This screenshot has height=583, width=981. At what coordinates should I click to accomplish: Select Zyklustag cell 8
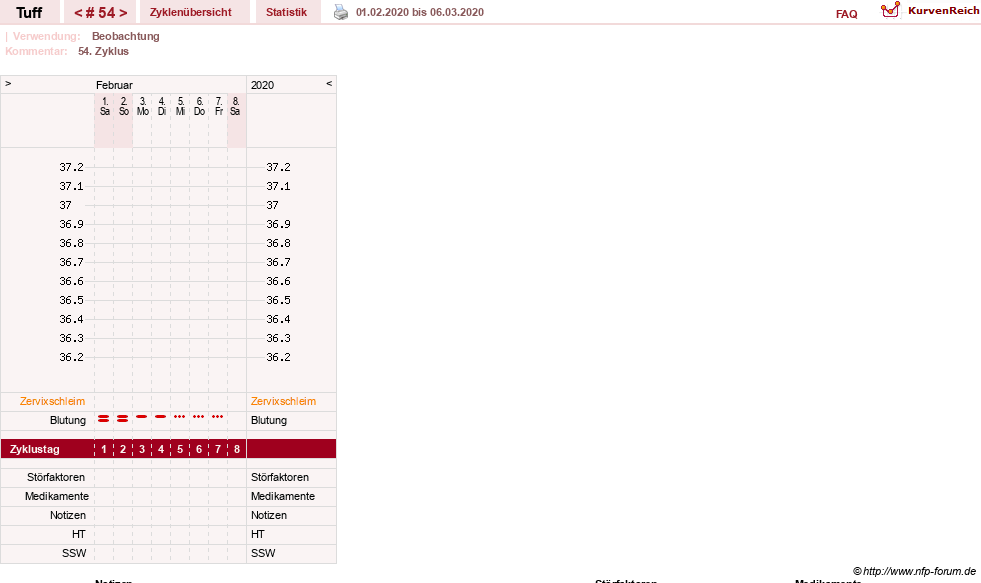click(x=236, y=449)
